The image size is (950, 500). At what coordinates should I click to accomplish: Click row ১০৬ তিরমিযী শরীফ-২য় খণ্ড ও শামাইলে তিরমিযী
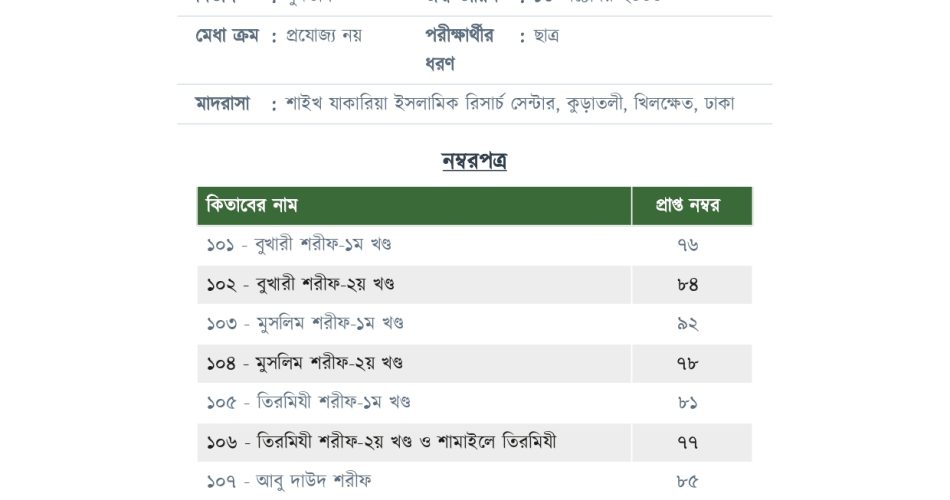click(x=474, y=442)
